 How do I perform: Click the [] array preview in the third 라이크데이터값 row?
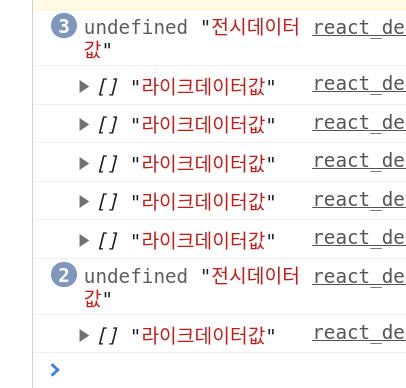click(108, 163)
